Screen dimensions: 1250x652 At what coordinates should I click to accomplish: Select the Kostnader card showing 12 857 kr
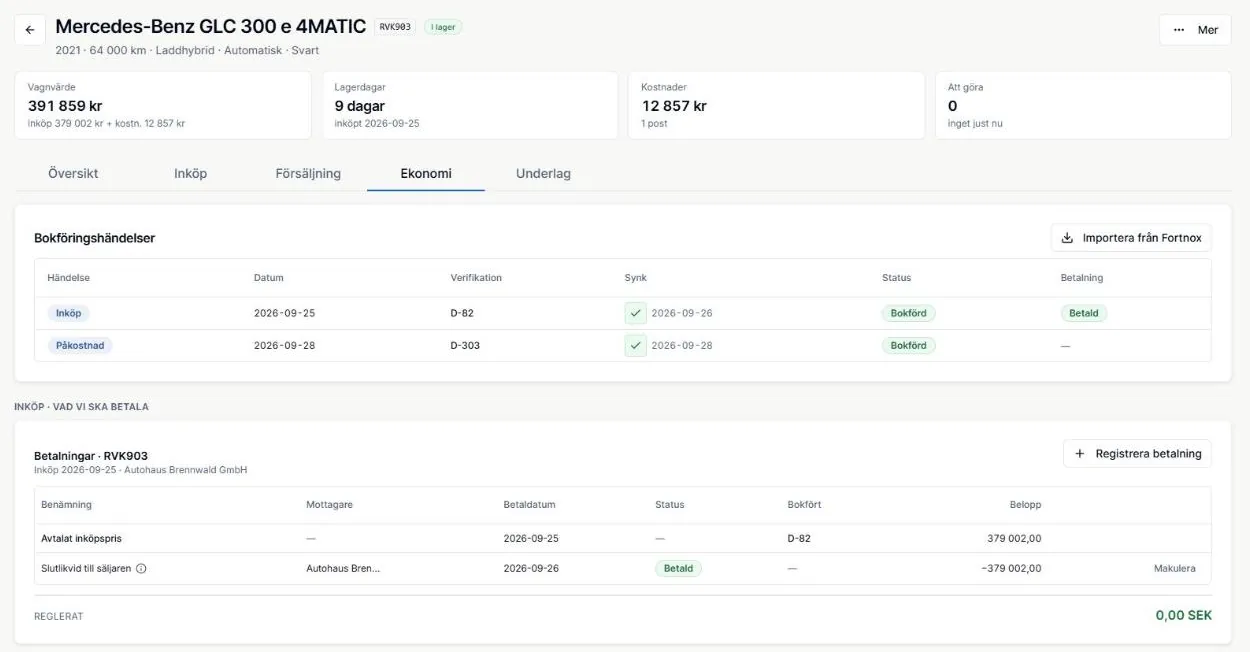point(776,105)
